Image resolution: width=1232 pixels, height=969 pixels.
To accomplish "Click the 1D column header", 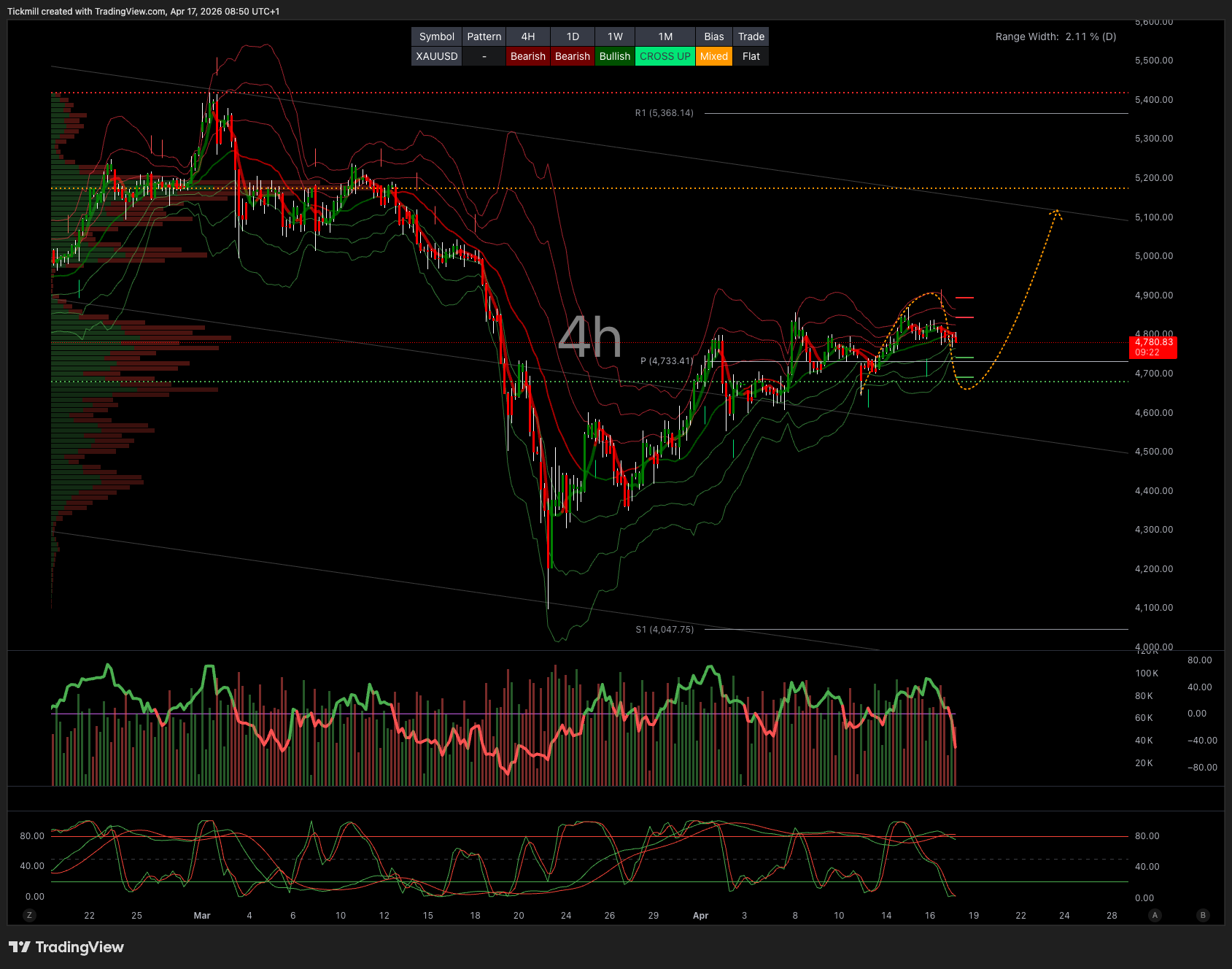I will click(x=573, y=36).
